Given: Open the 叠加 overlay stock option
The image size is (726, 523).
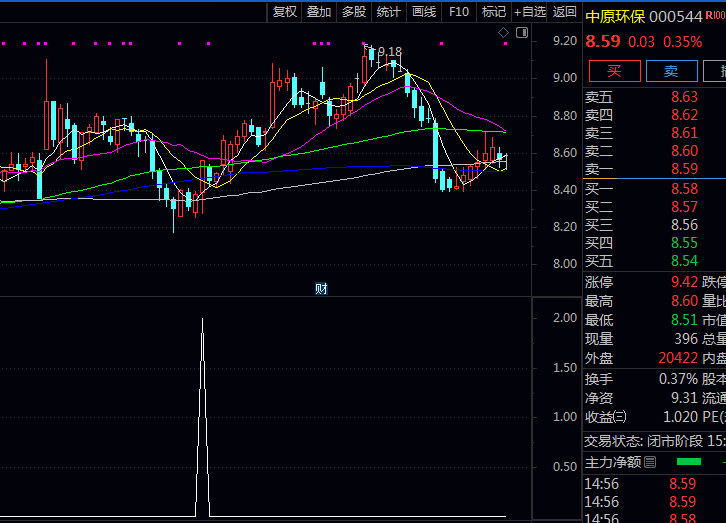Looking at the screenshot, I should [319, 12].
